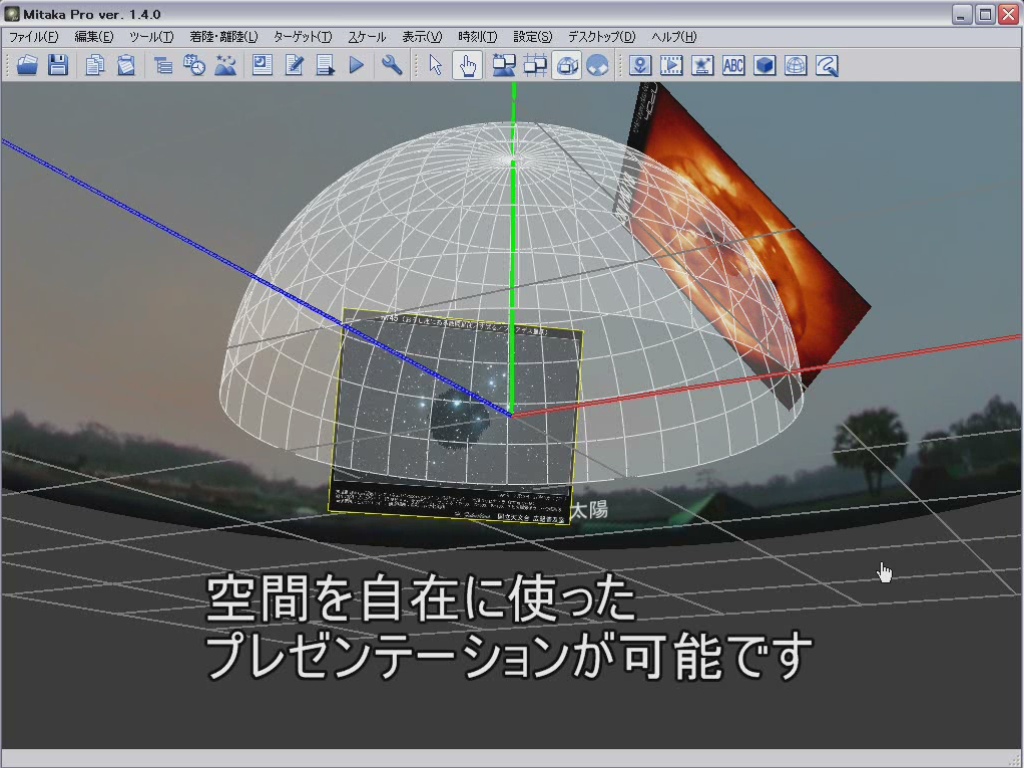Close the Mitaka Pro window
Viewport: 1024px width, 768px height.
pos(1008,14)
